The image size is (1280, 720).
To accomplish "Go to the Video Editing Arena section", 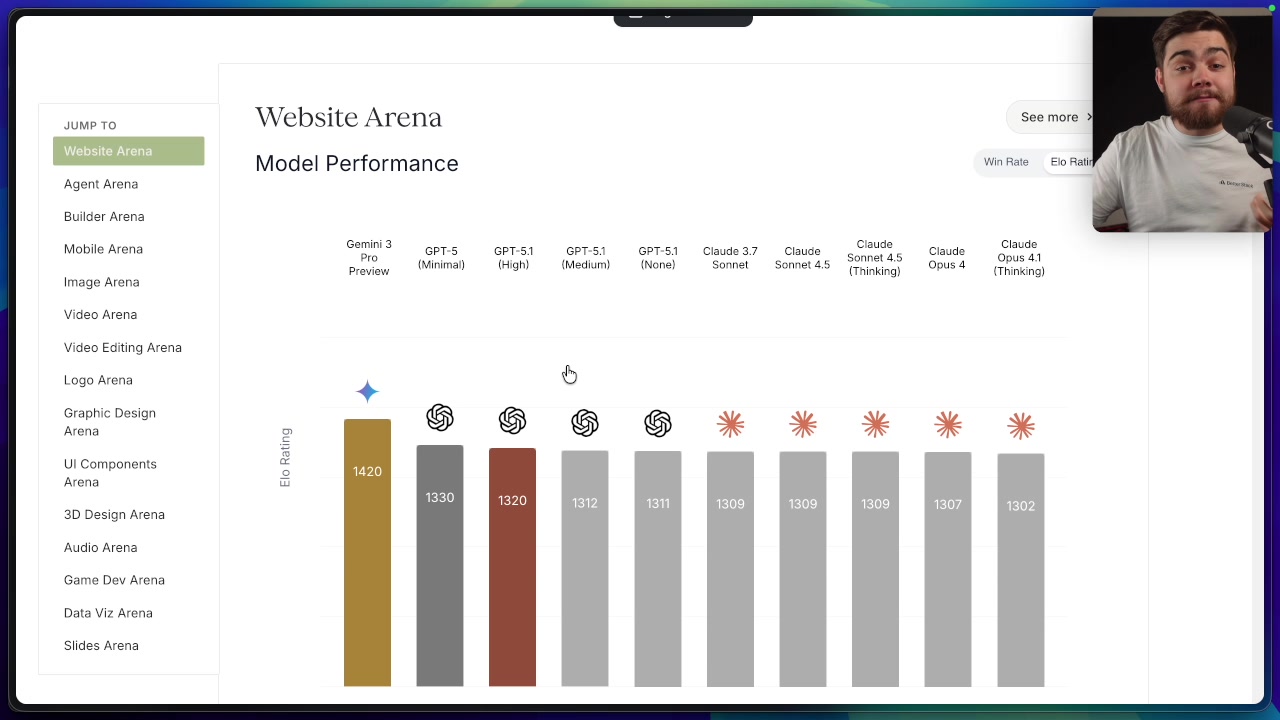I will pyautogui.click(x=122, y=347).
